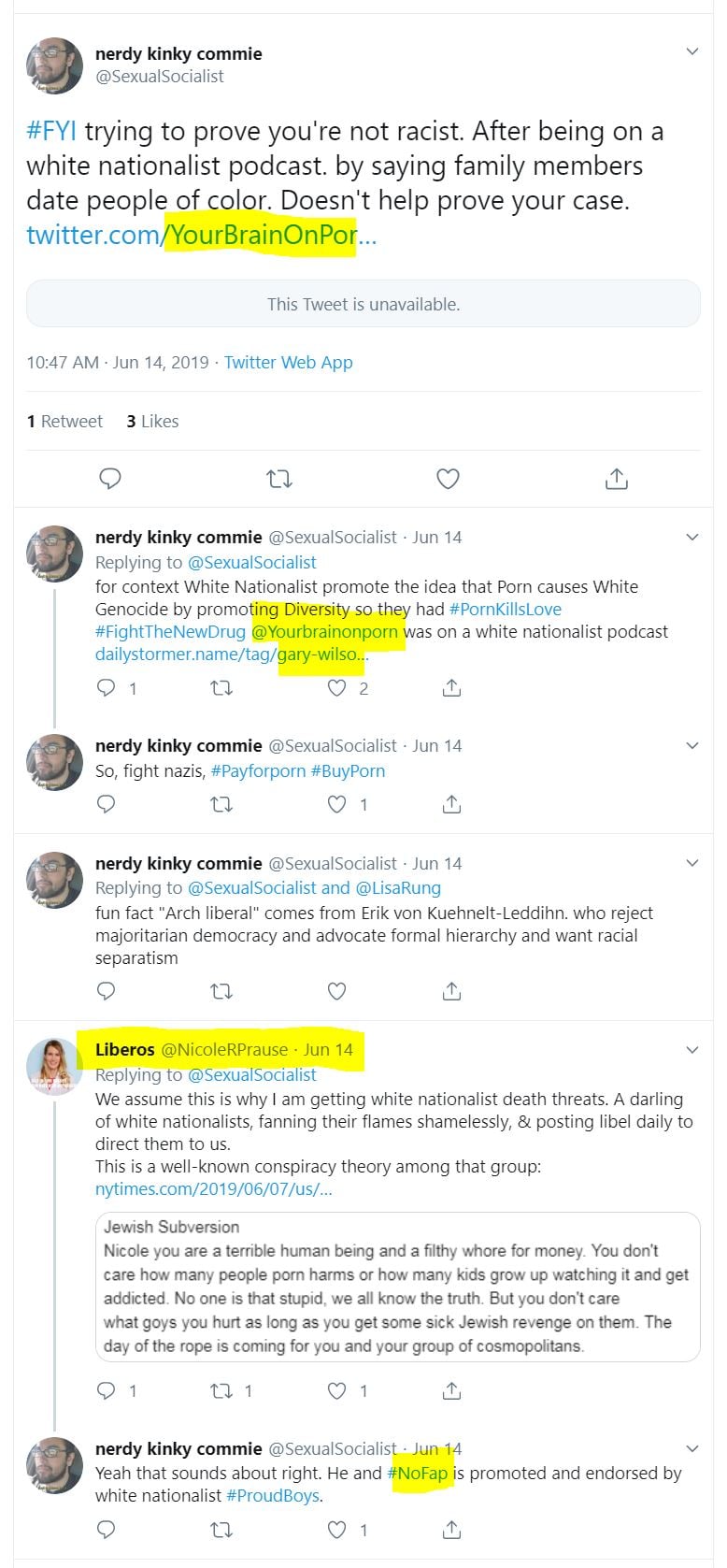Reply to the main #FYI tweet
The image size is (727, 1568).
(x=110, y=479)
